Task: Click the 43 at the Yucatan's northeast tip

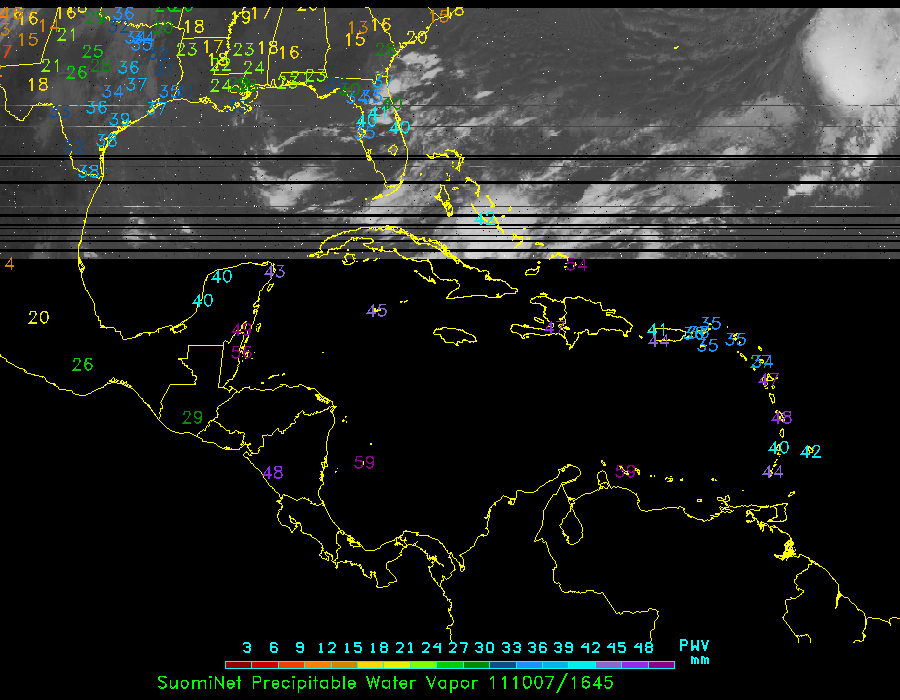Action: (275, 271)
